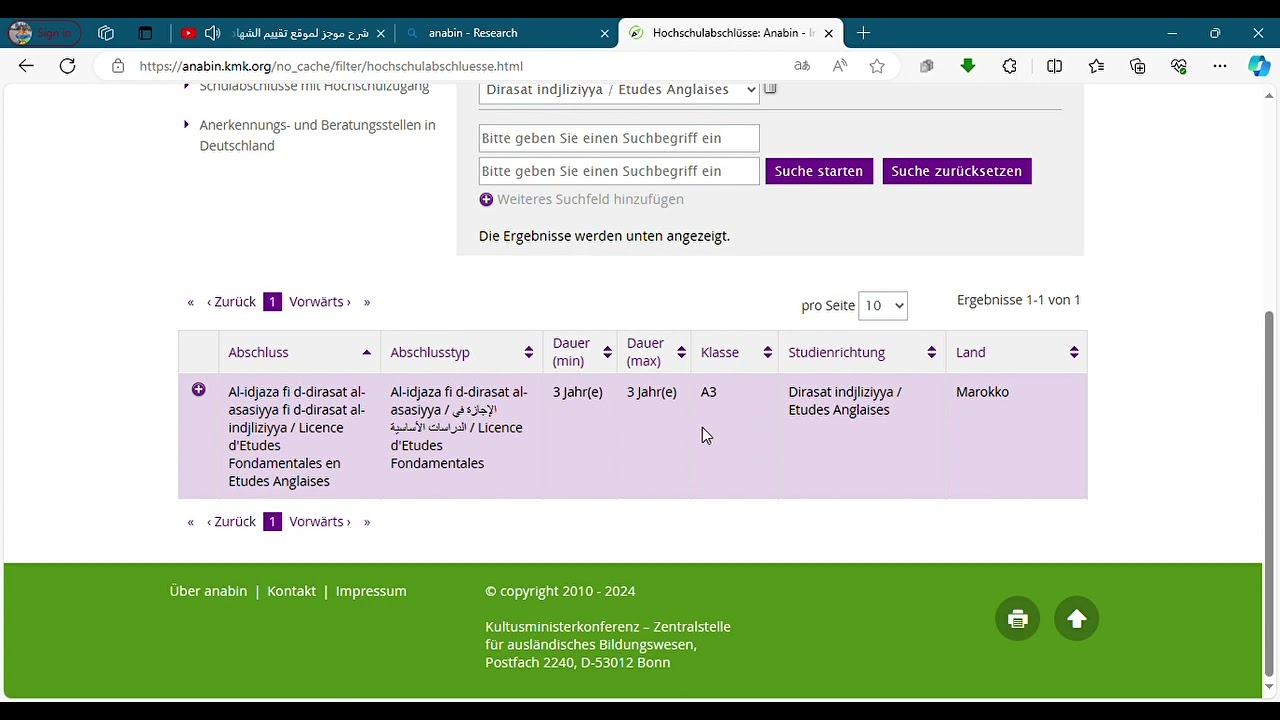
Task: Click the browser address bar URL
Action: pos(331,66)
